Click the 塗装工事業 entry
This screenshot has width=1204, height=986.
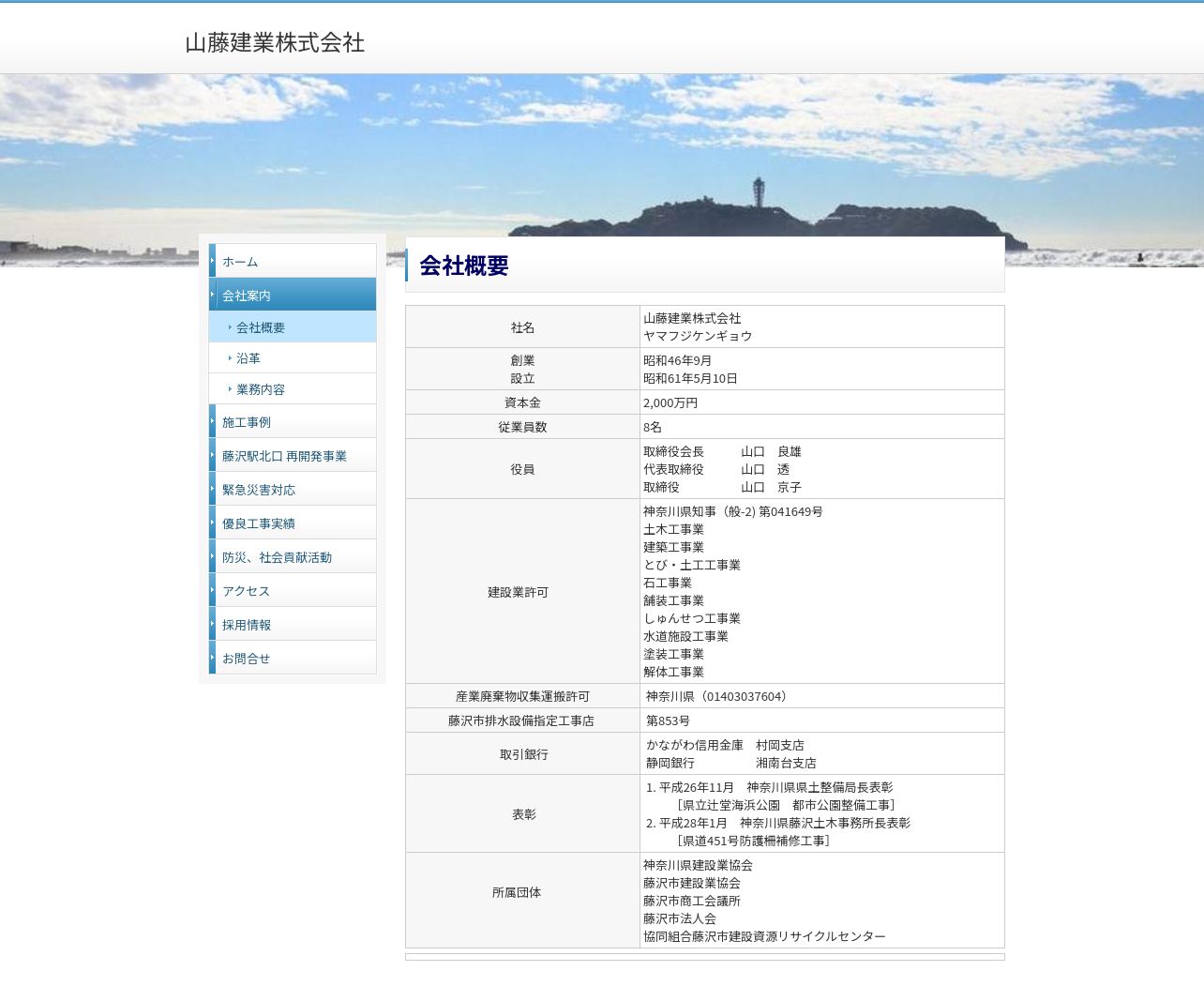pyautogui.click(x=673, y=655)
